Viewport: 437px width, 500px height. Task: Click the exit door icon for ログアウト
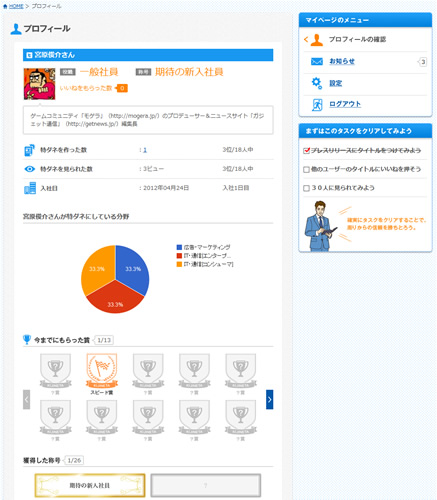point(317,105)
